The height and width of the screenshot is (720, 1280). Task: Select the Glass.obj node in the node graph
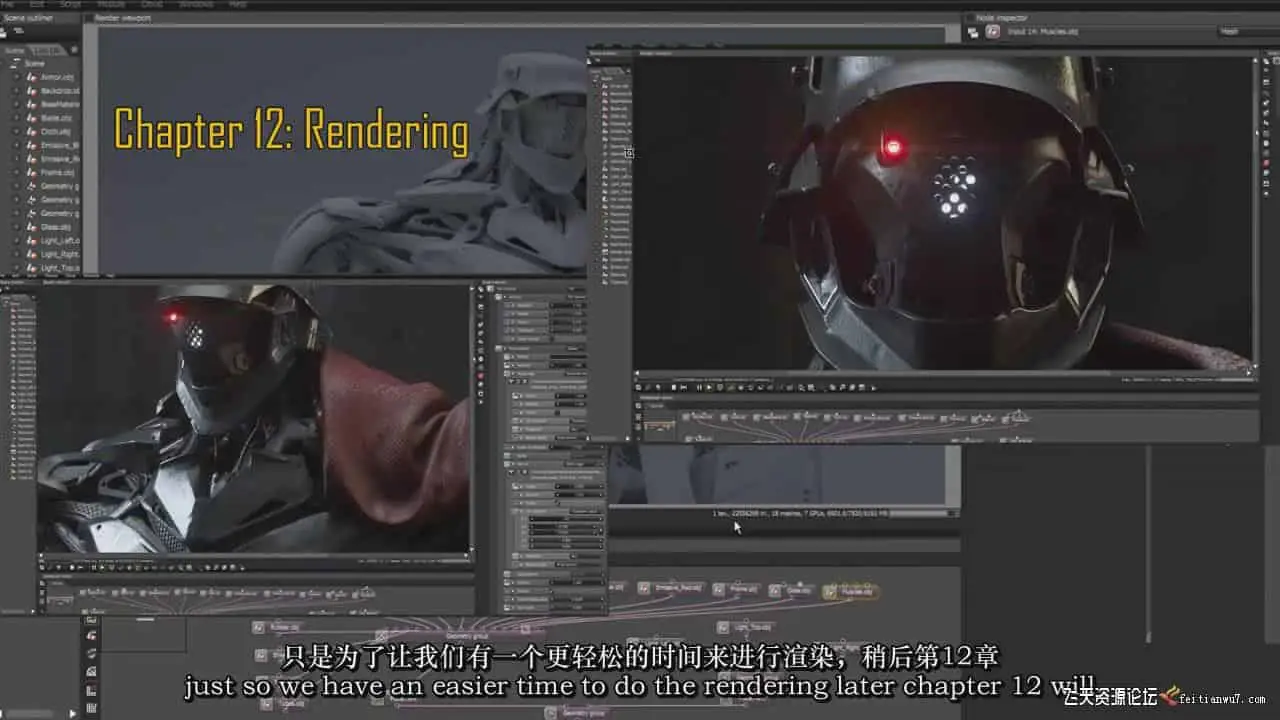[793, 591]
